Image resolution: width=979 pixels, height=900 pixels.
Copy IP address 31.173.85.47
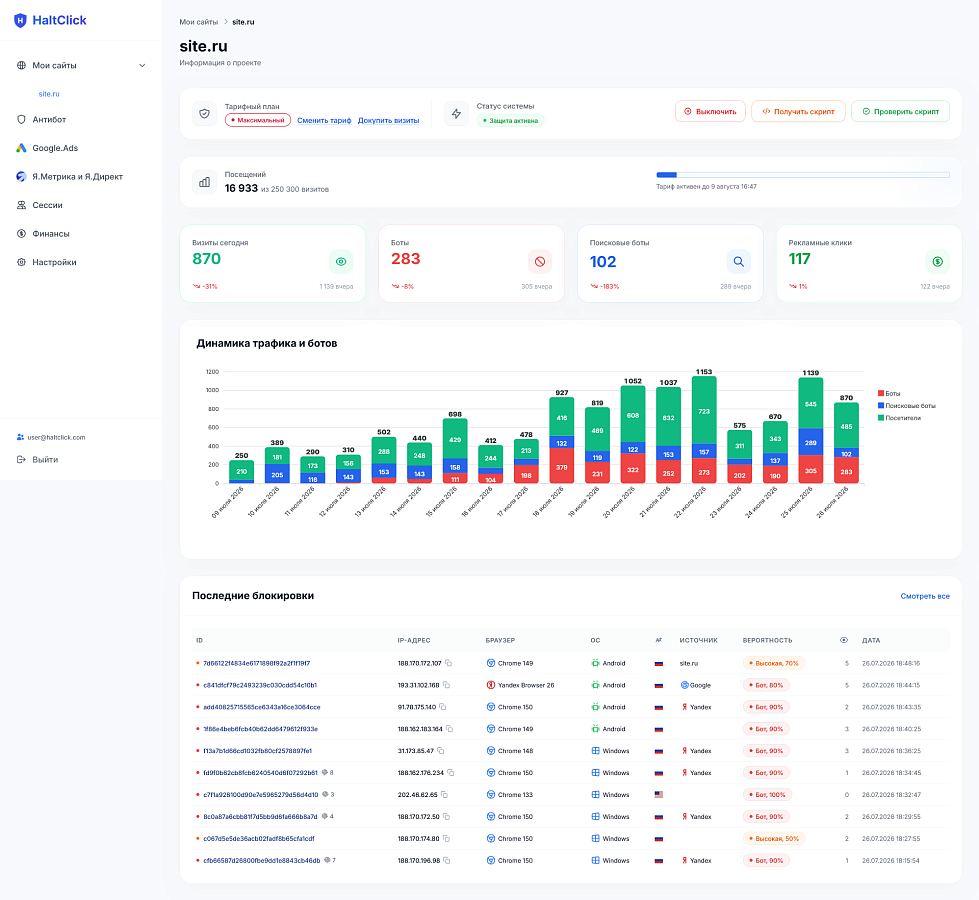[441, 751]
